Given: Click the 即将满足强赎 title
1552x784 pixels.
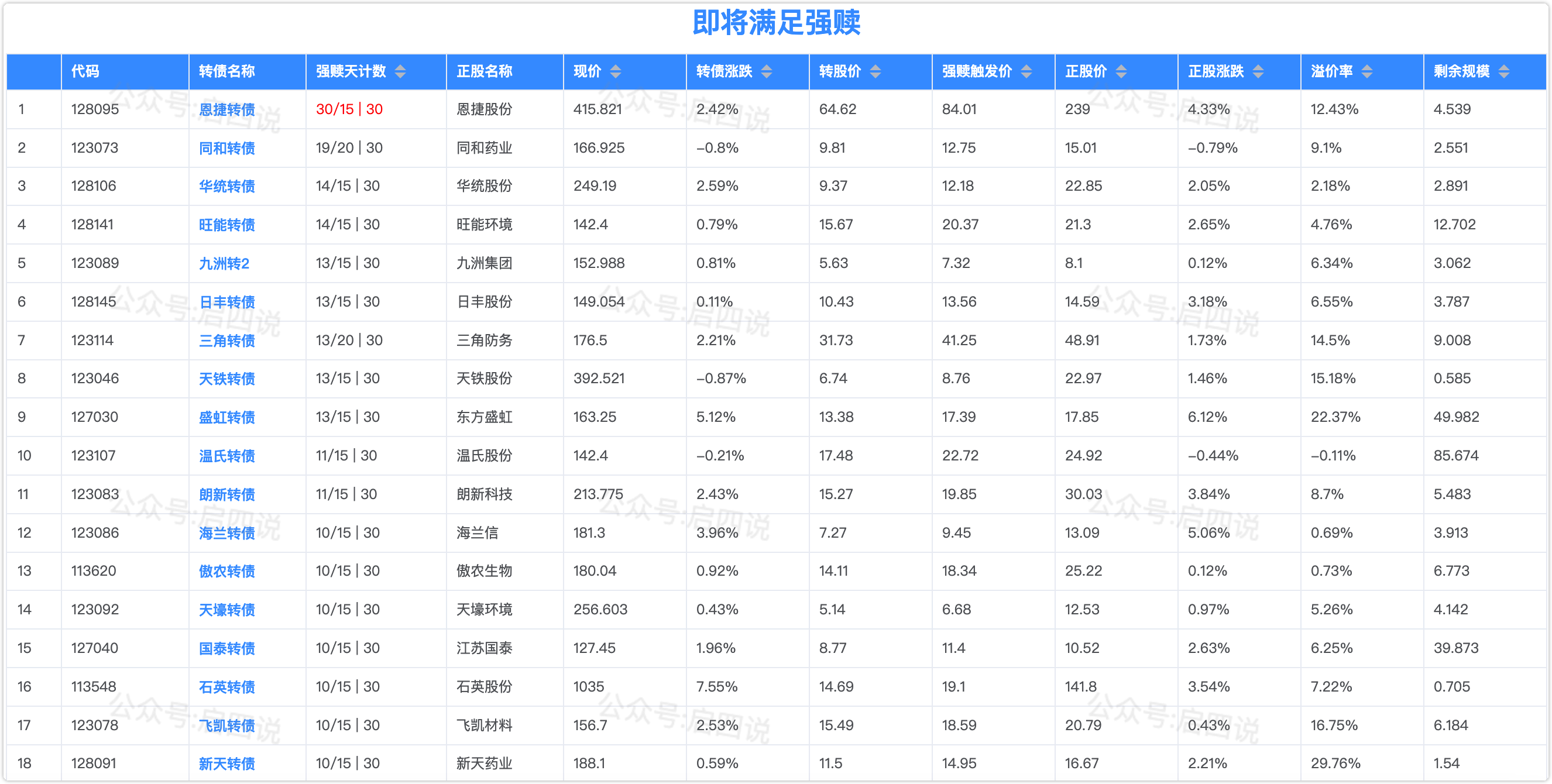Looking at the screenshot, I should click(x=776, y=24).
